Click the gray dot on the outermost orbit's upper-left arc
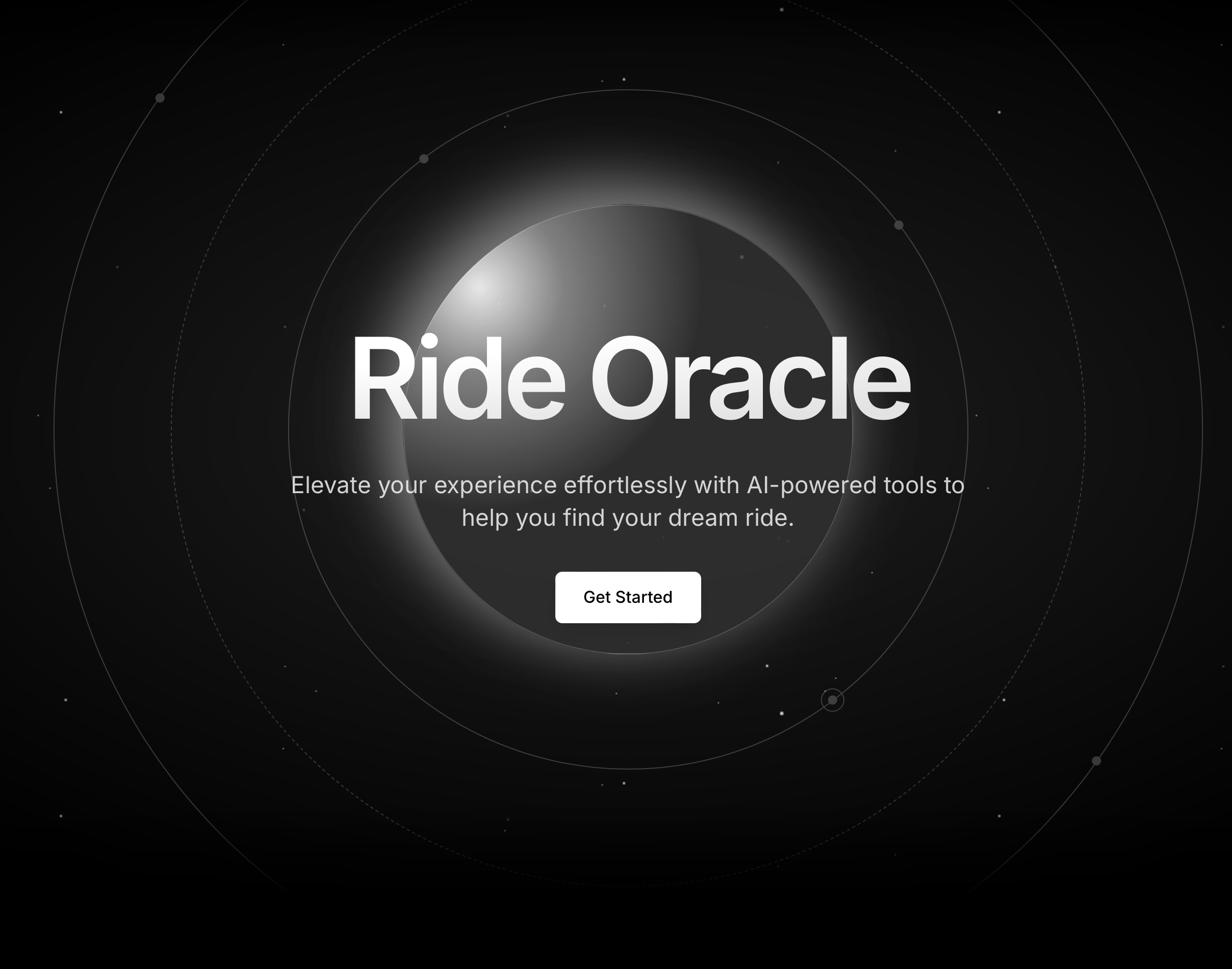Image resolution: width=1232 pixels, height=969 pixels. click(160, 98)
